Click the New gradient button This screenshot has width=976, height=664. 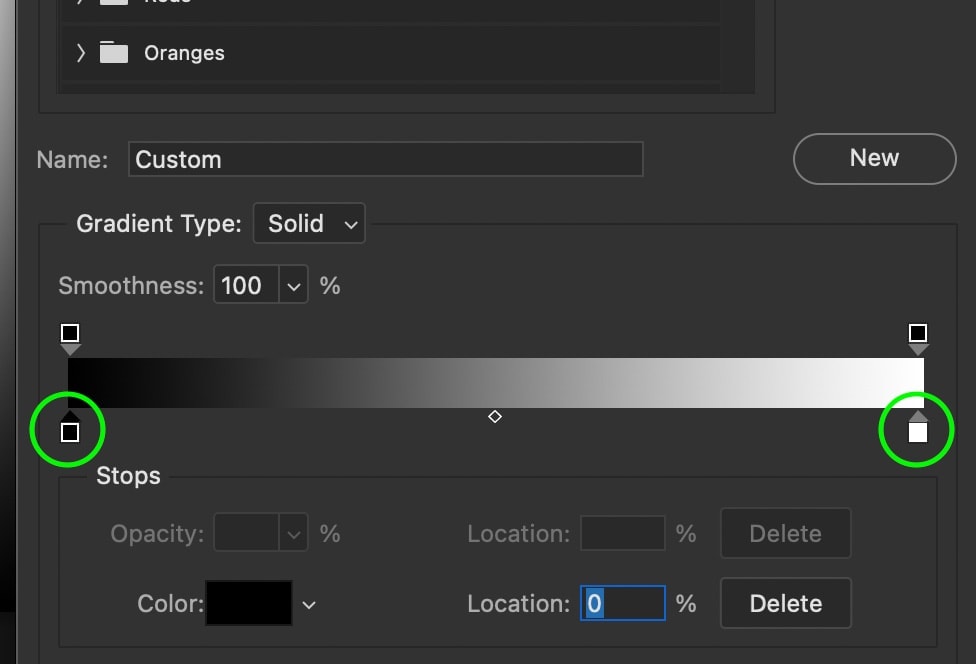tap(874, 158)
